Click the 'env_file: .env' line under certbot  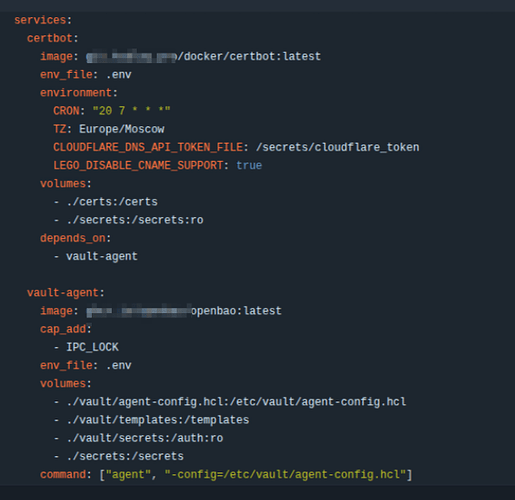point(86,75)
